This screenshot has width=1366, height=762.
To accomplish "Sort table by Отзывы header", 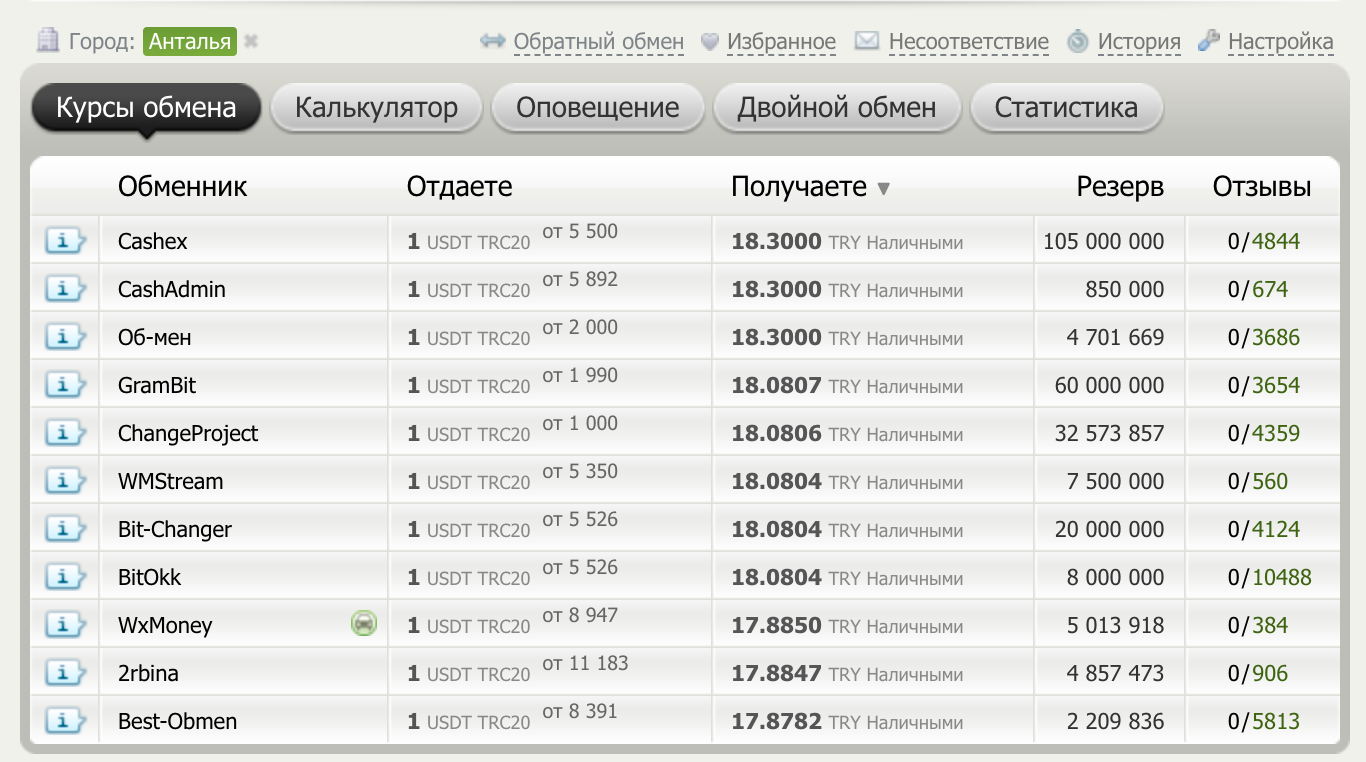I will click(1262, 186).
